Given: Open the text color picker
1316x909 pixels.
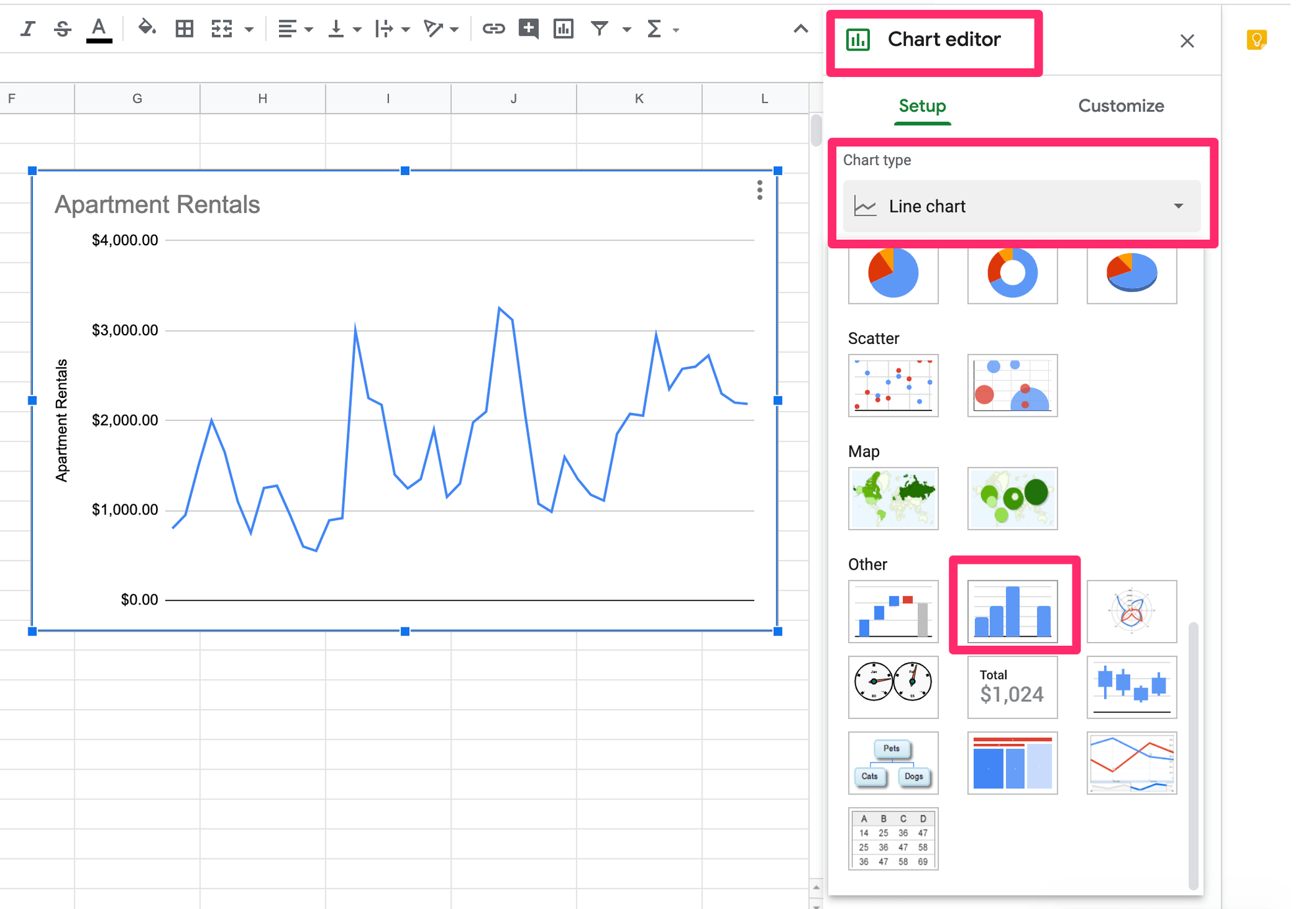Looking at the screenshot, I should click(x=99, y=30).
